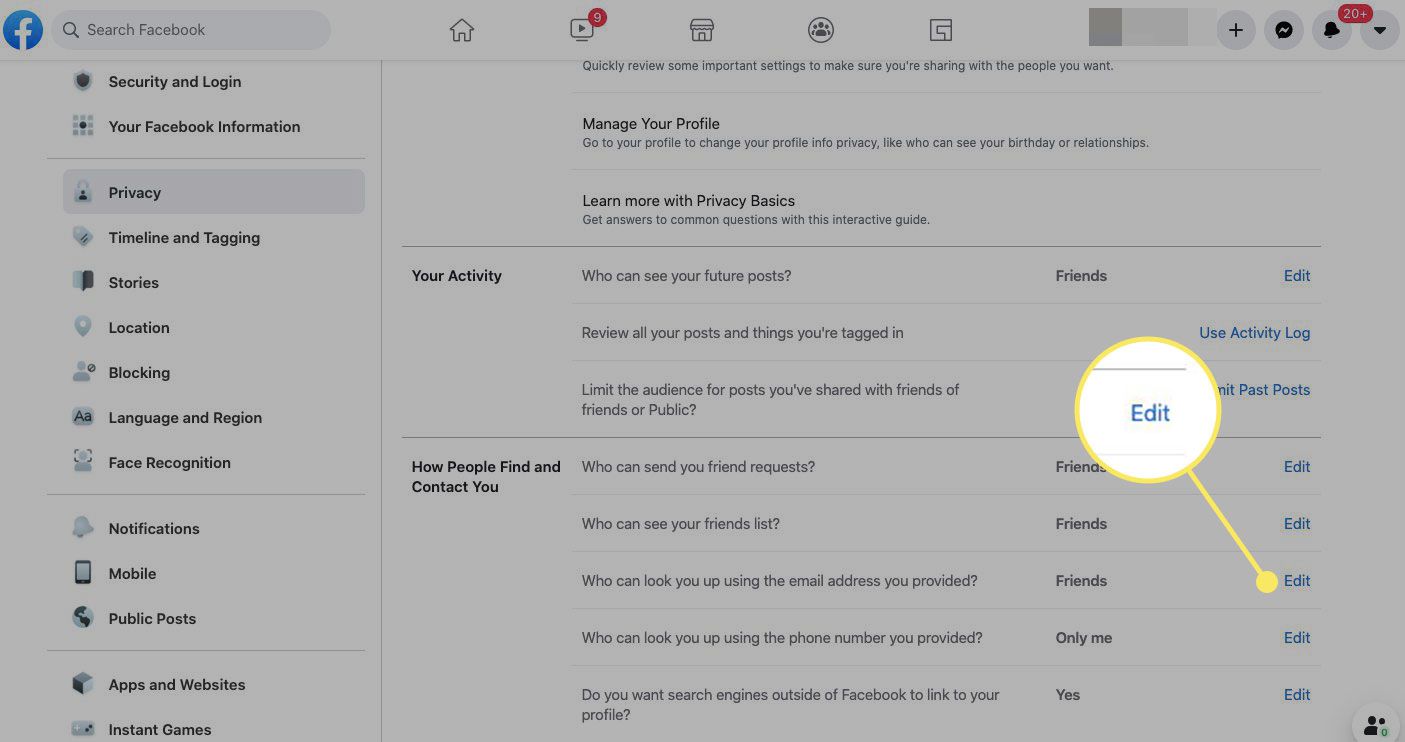Edit phone number lookup setting

click(1297, 638)
